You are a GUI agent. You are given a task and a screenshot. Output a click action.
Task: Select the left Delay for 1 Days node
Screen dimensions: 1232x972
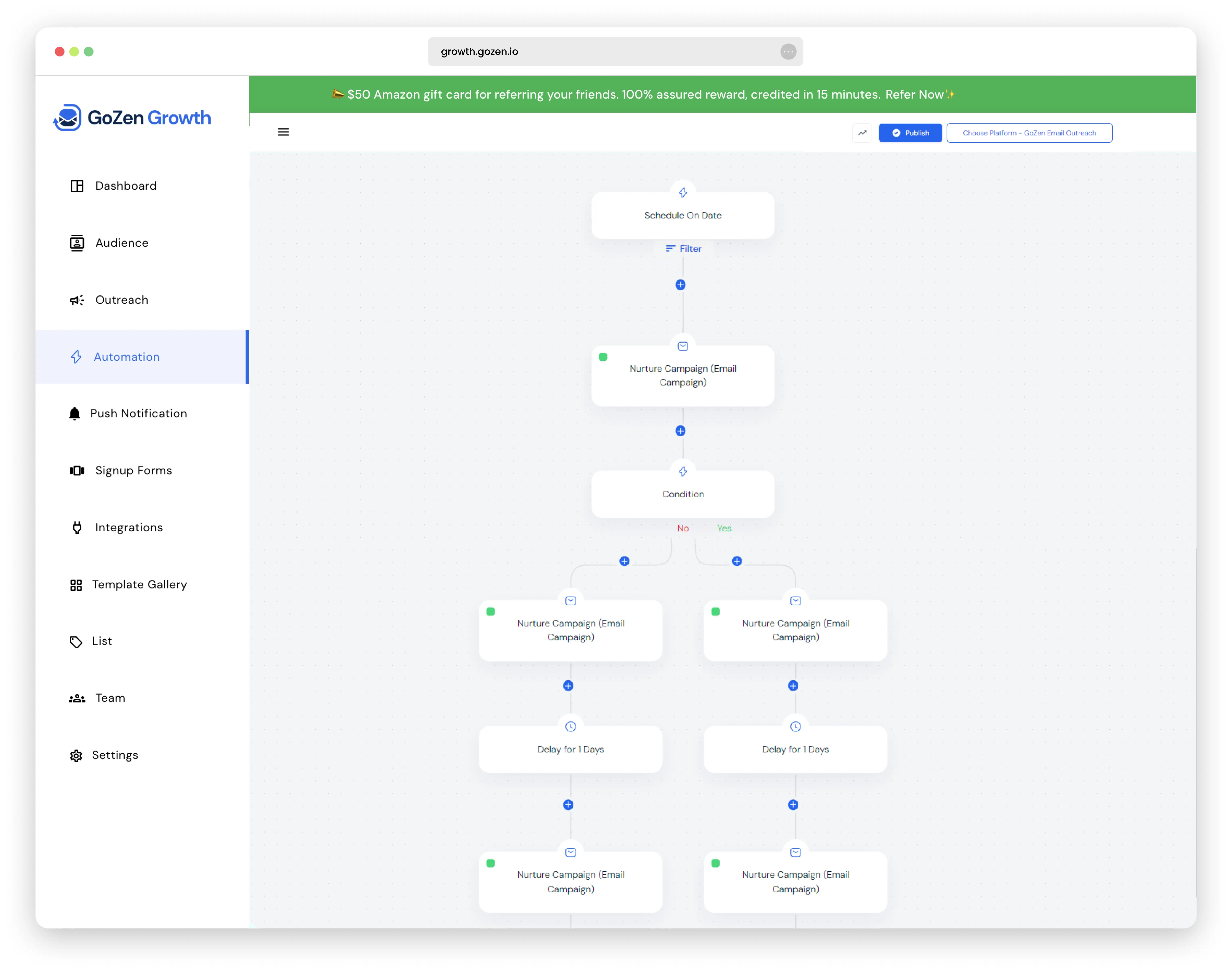point(570,749)
